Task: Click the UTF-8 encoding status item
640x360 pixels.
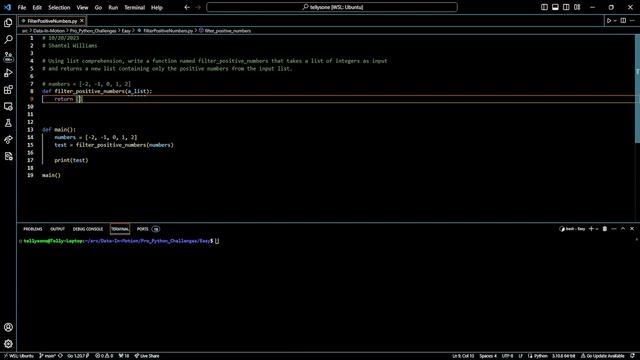Action: pyautogui.click(x=507, y=356)
